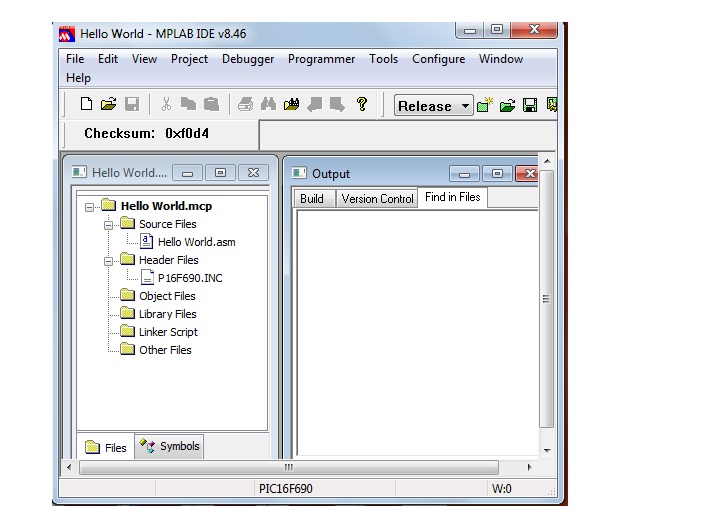Click the Header Files folder label
The width and height of the screenshot is (721, 515).
[168, 260]
